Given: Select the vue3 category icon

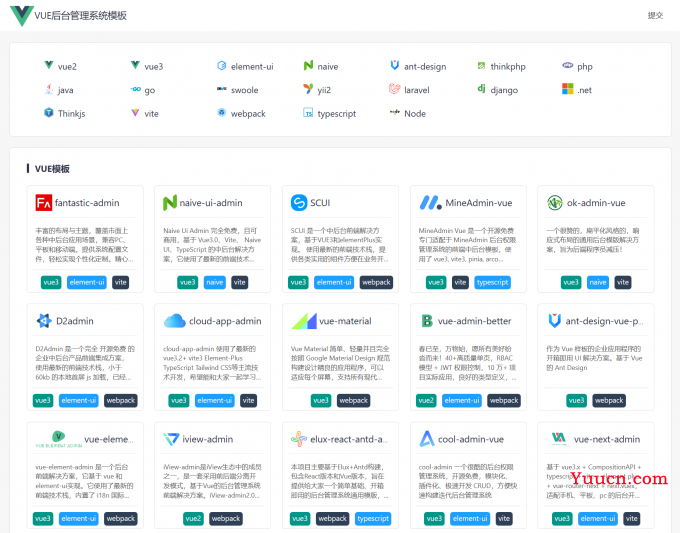Looking at the screenshot, I should click(x=135, y=65).
